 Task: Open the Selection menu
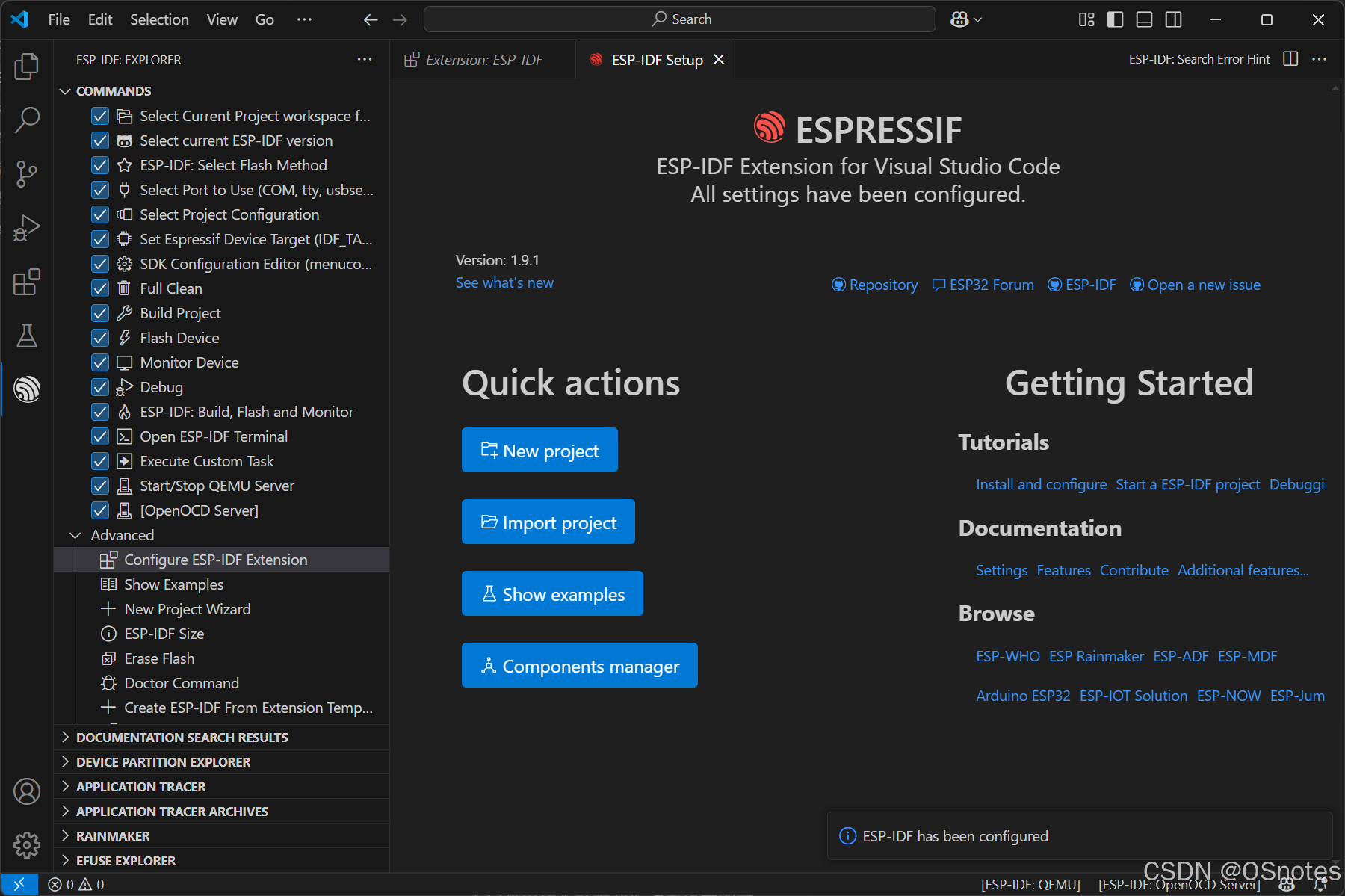[159, 19]
